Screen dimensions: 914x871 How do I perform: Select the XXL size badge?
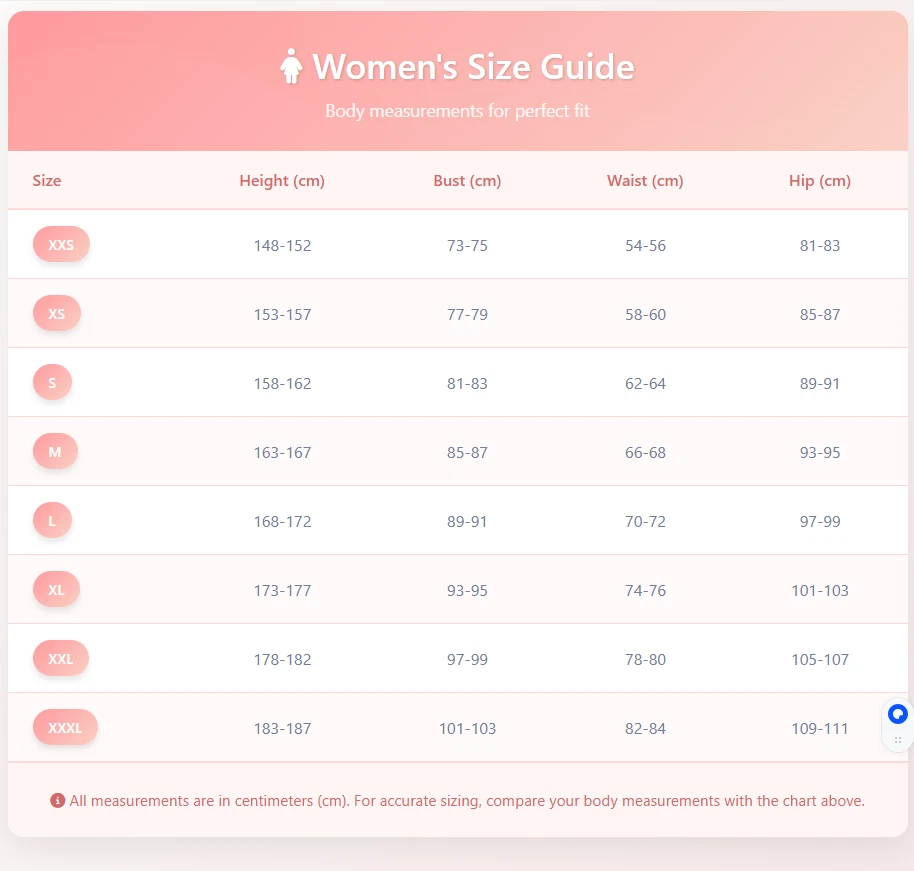[61, 659]
